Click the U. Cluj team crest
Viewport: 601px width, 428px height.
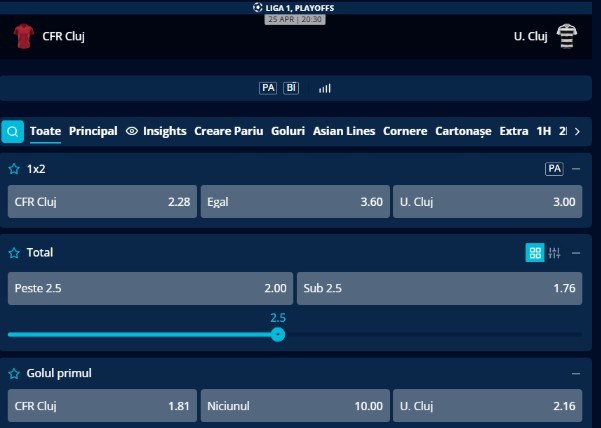tap(565, 37)
